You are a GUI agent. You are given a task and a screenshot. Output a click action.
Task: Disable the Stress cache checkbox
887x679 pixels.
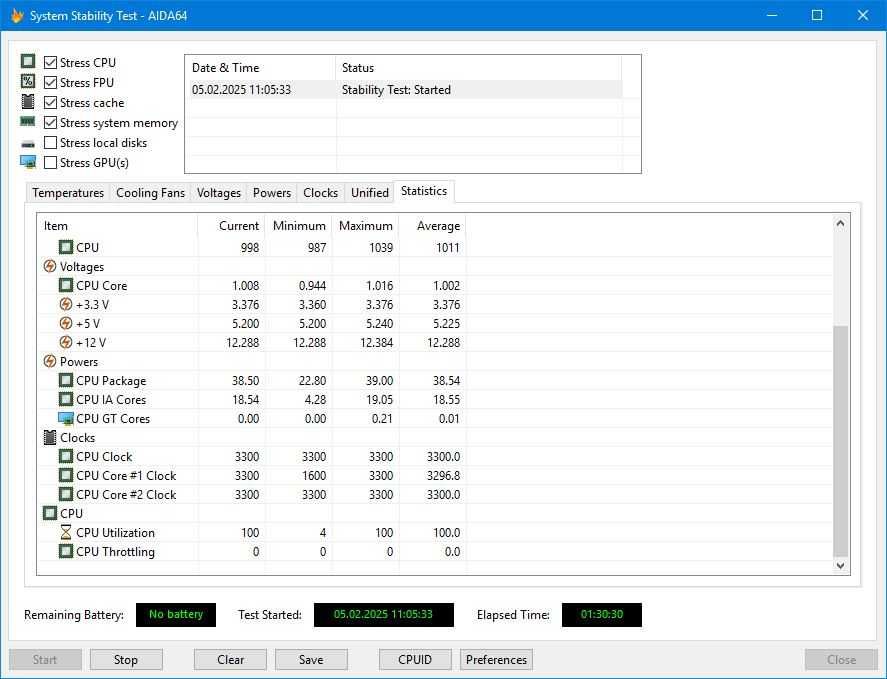click(50, 102)
